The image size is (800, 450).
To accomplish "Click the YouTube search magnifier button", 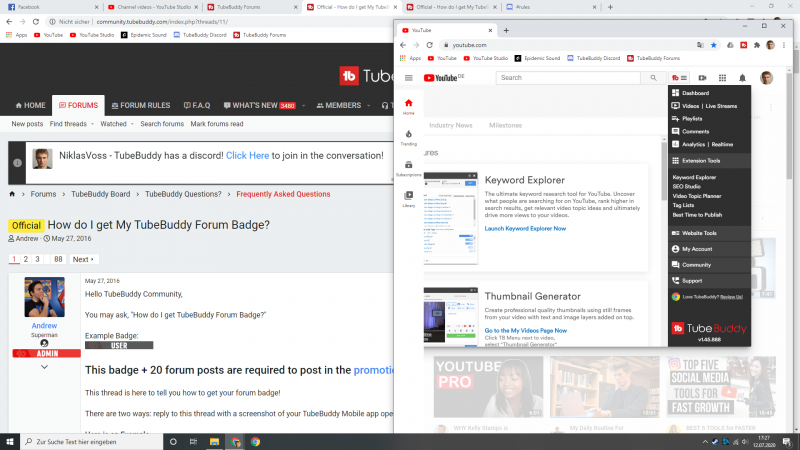I will 654,77.
